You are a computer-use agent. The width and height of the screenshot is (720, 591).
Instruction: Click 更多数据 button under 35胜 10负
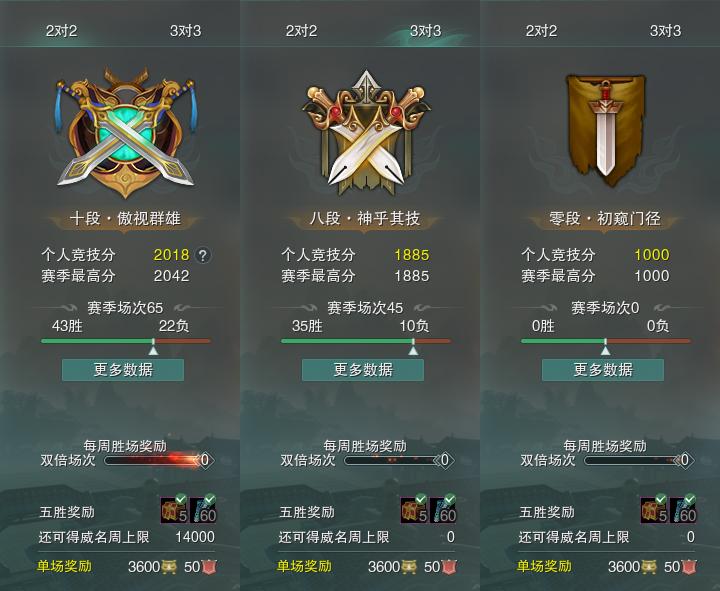(x=363, y=370)
